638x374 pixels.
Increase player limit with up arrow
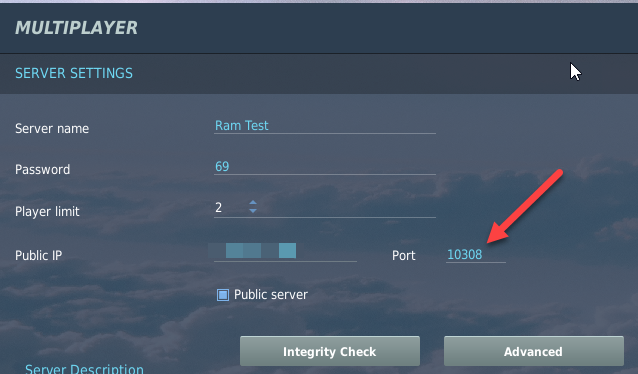tap(253, 202)
